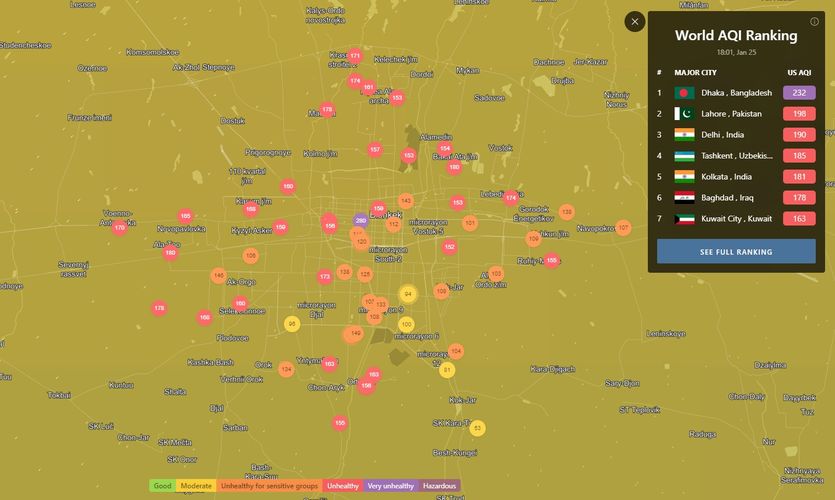Click the Pakistan flag icon
835x500 pixels.
coord(684,114)
